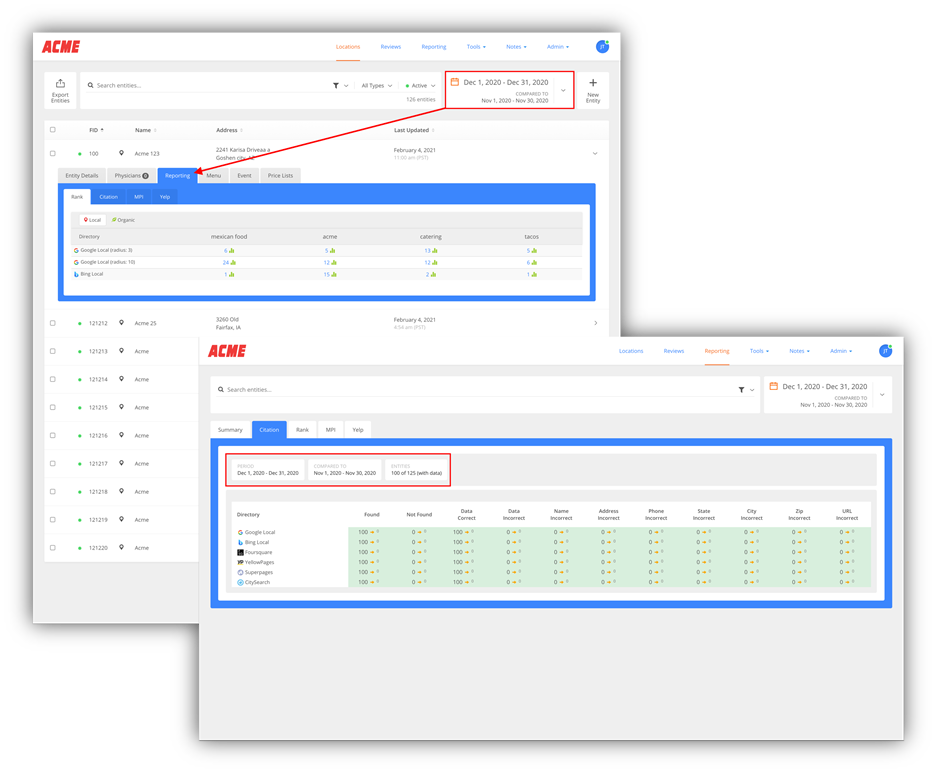Click the map pin icon in row 121220
The height and width of the screenshot is (774, 937).
121,547
